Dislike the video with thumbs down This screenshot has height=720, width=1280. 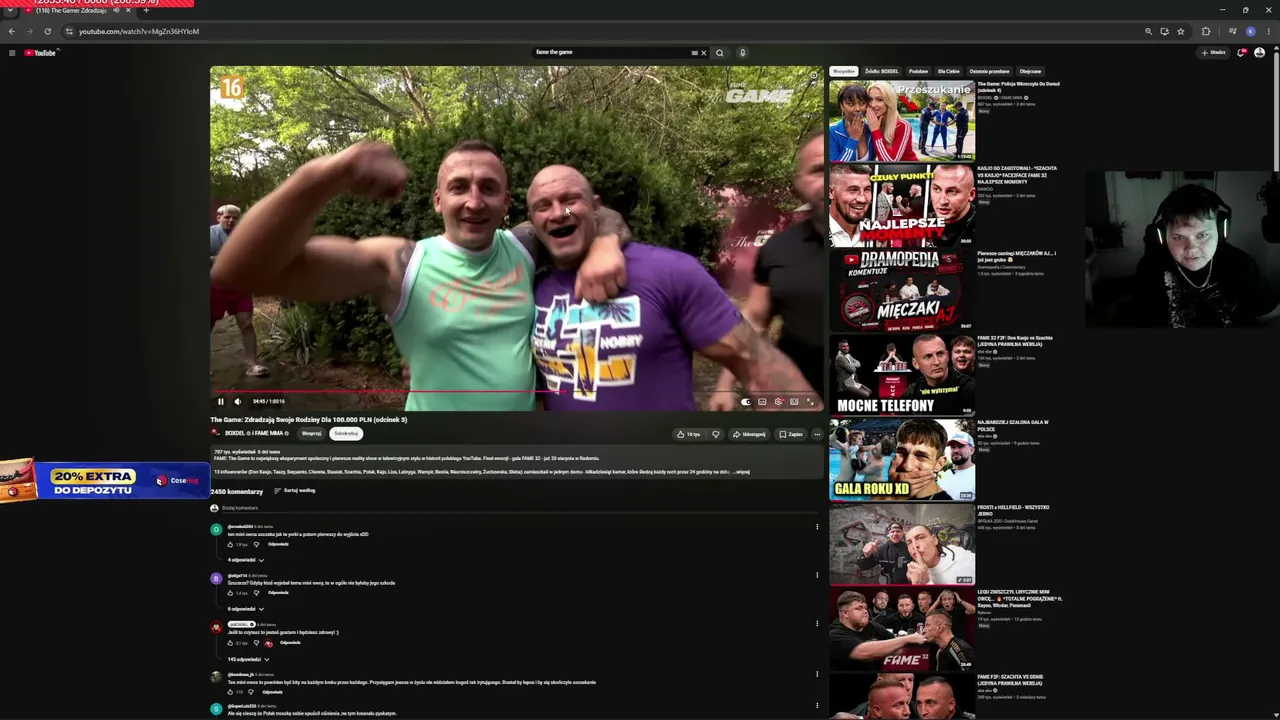point(715,434)
